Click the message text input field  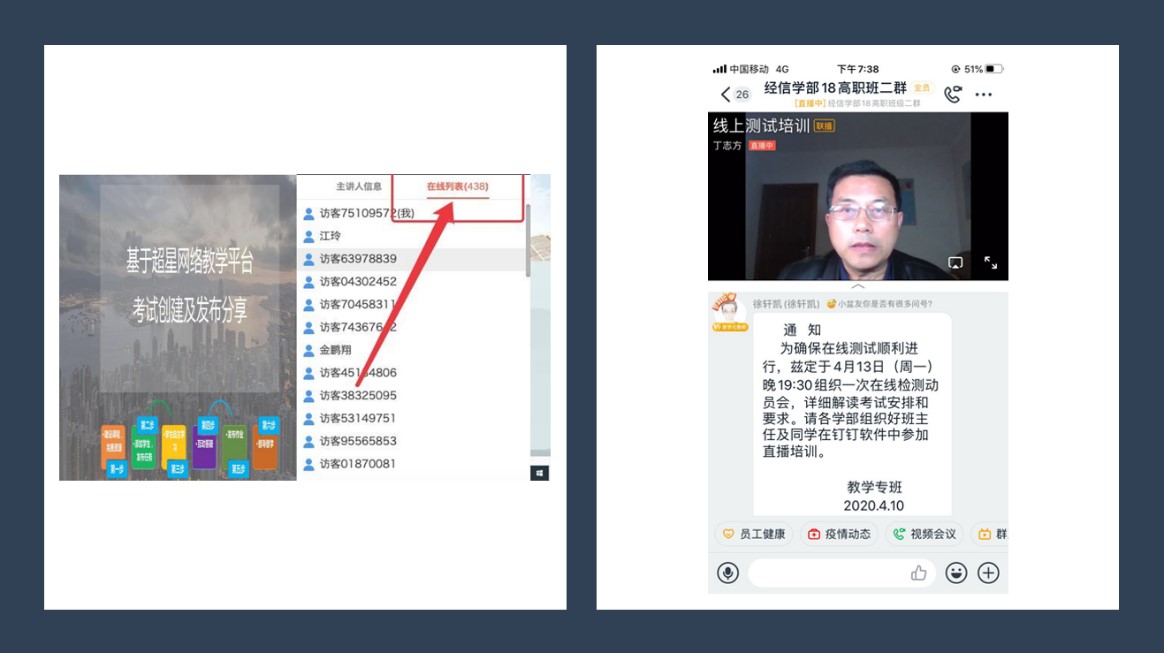(x=830, y=573)
